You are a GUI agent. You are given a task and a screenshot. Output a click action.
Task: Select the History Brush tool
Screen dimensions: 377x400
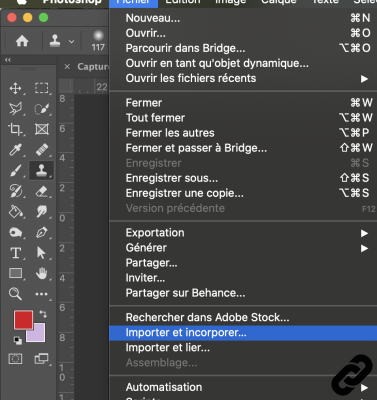15,191
